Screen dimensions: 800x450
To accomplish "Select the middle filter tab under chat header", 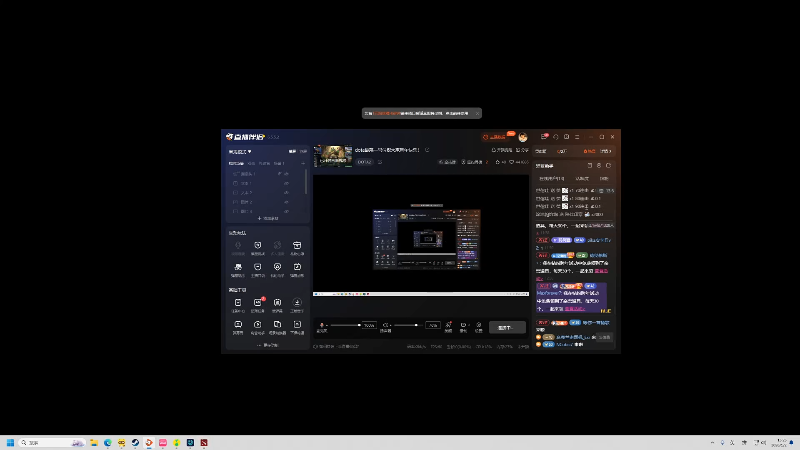I will pyautogui.click(x=582, y=179).
